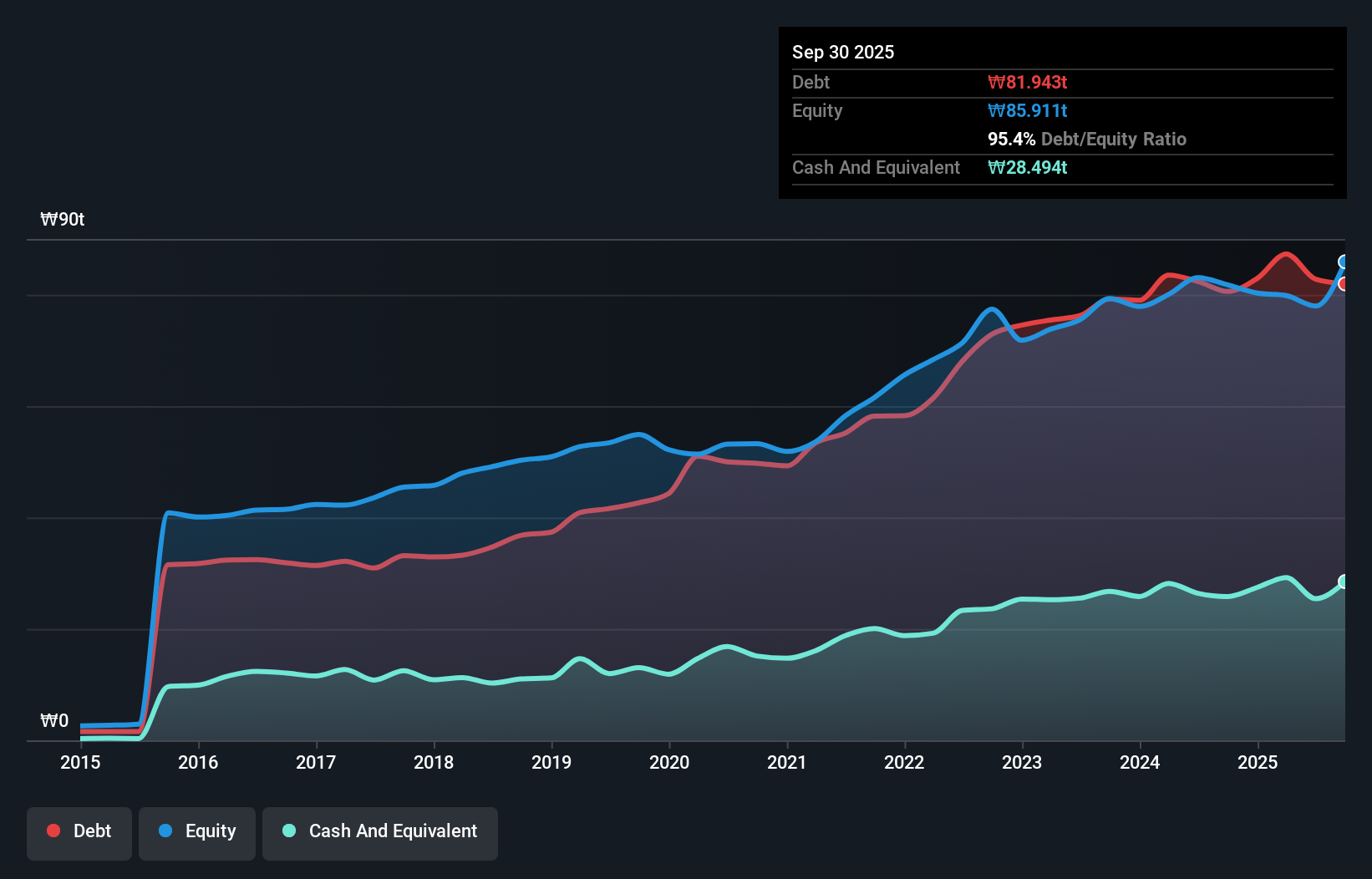Expand the Debt/Equity Ratio row
The image size is (1372, 879).
pyautogui.click(x=1087, y=139)
